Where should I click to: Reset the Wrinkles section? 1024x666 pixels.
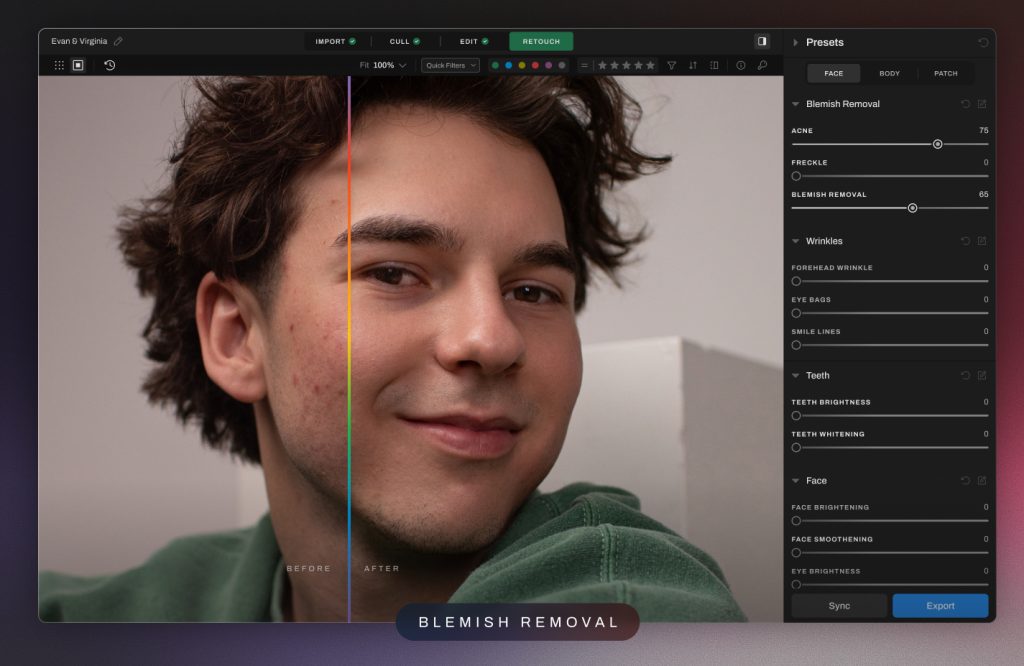965,241
